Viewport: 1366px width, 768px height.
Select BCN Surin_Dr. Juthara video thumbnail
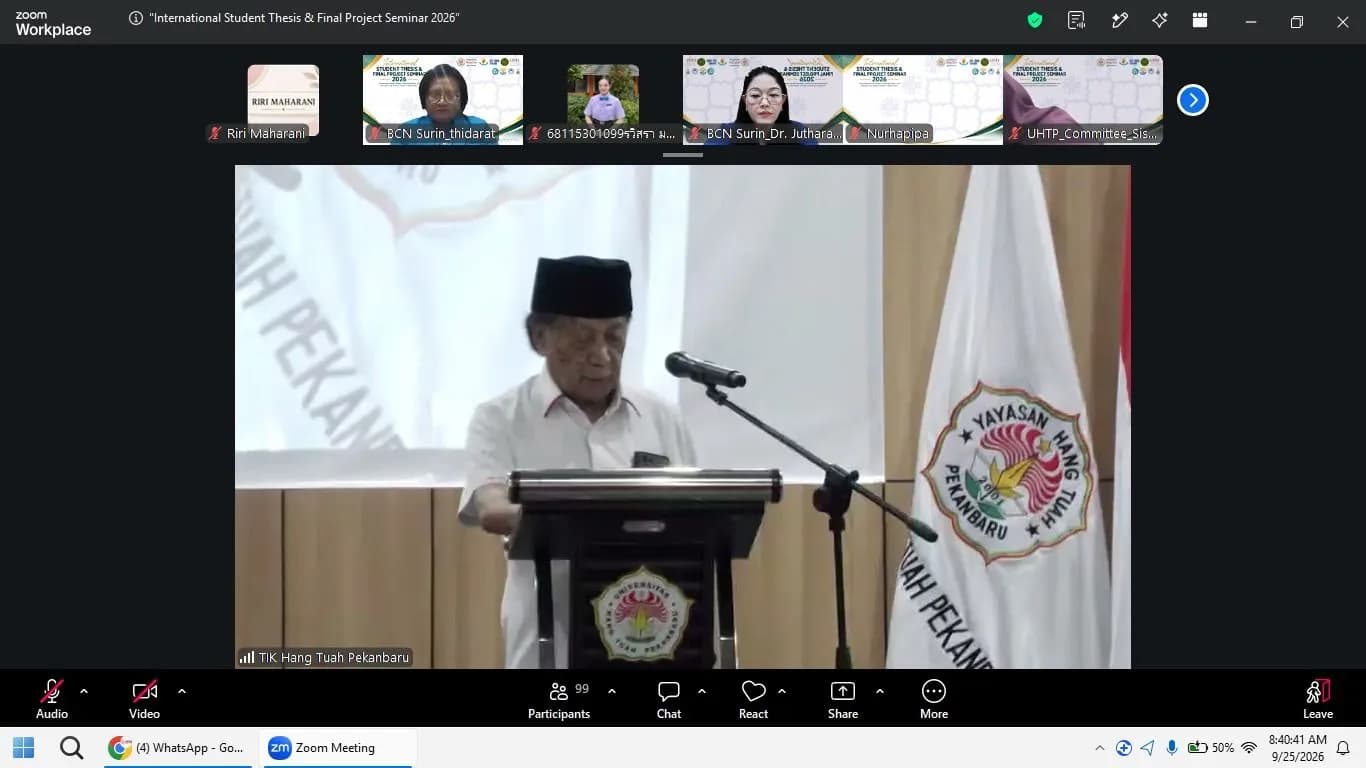(x=763, y=100)
